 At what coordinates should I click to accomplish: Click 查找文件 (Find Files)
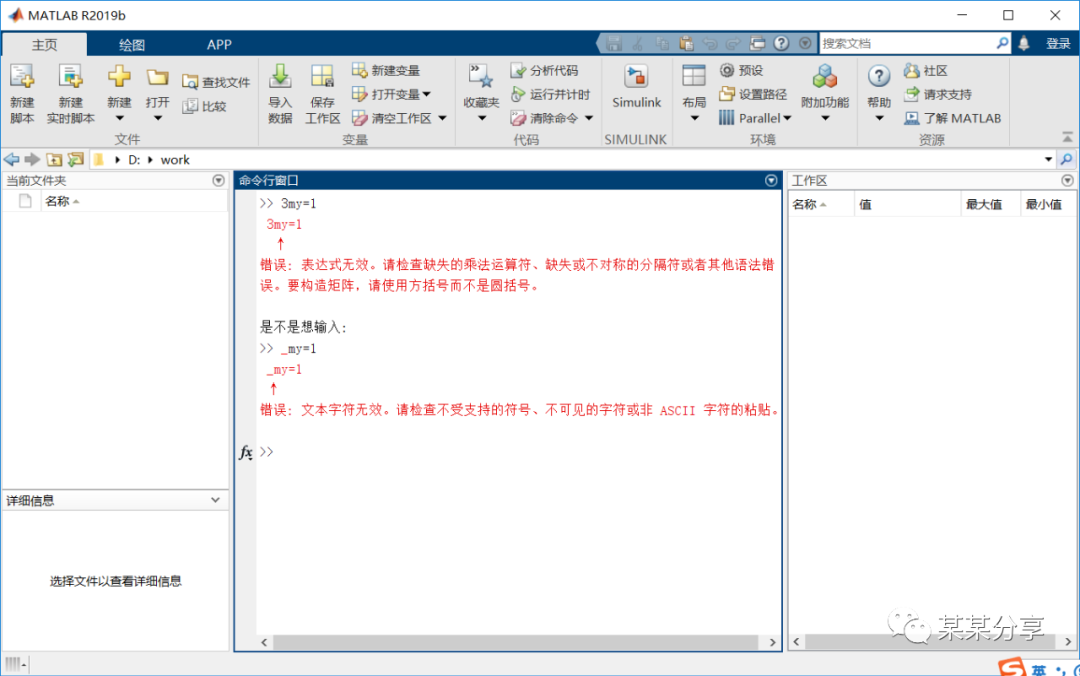[216, 82]
